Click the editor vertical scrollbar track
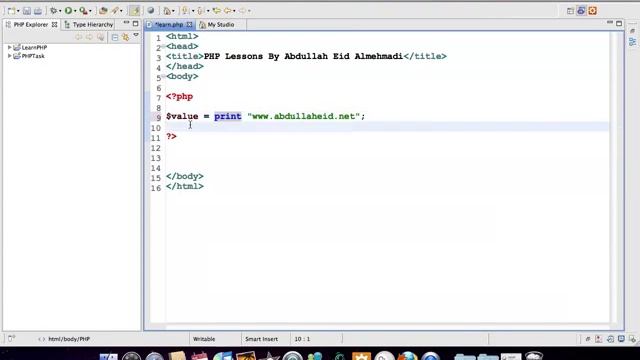Screen dimensions: 640x360 (613, 178)
